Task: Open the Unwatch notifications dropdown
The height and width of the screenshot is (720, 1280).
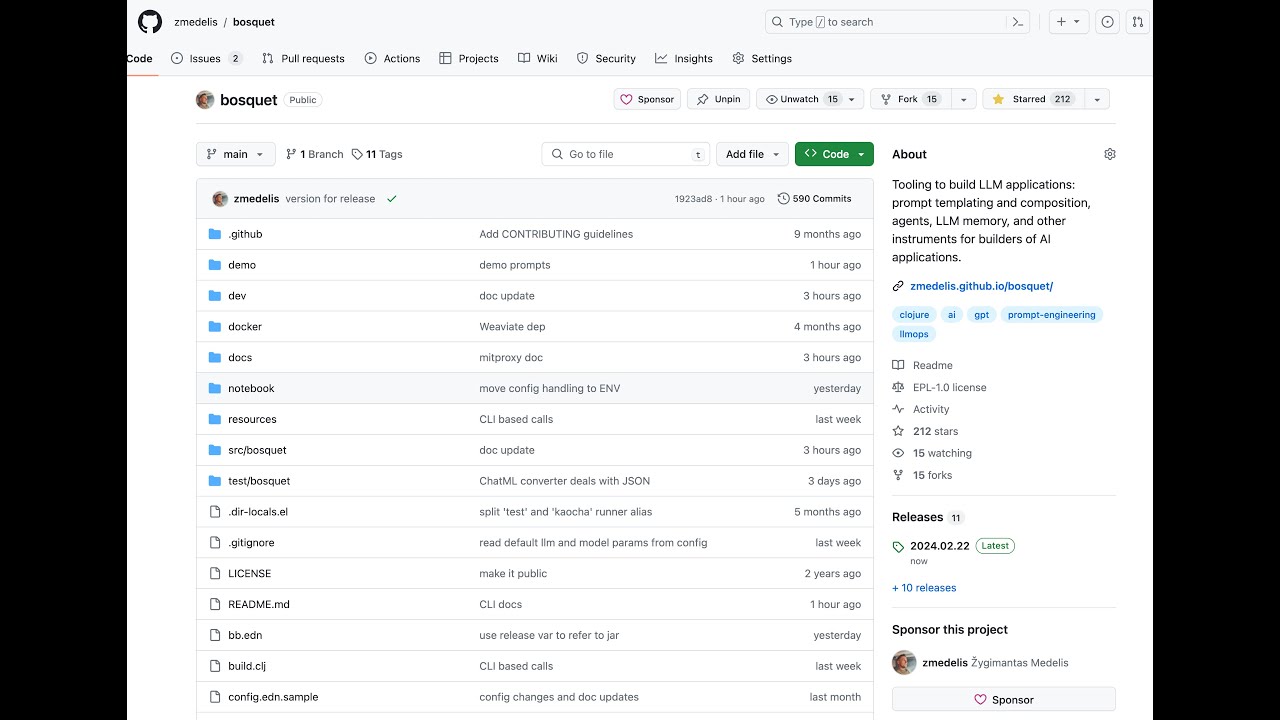Action: coord(810,99)
